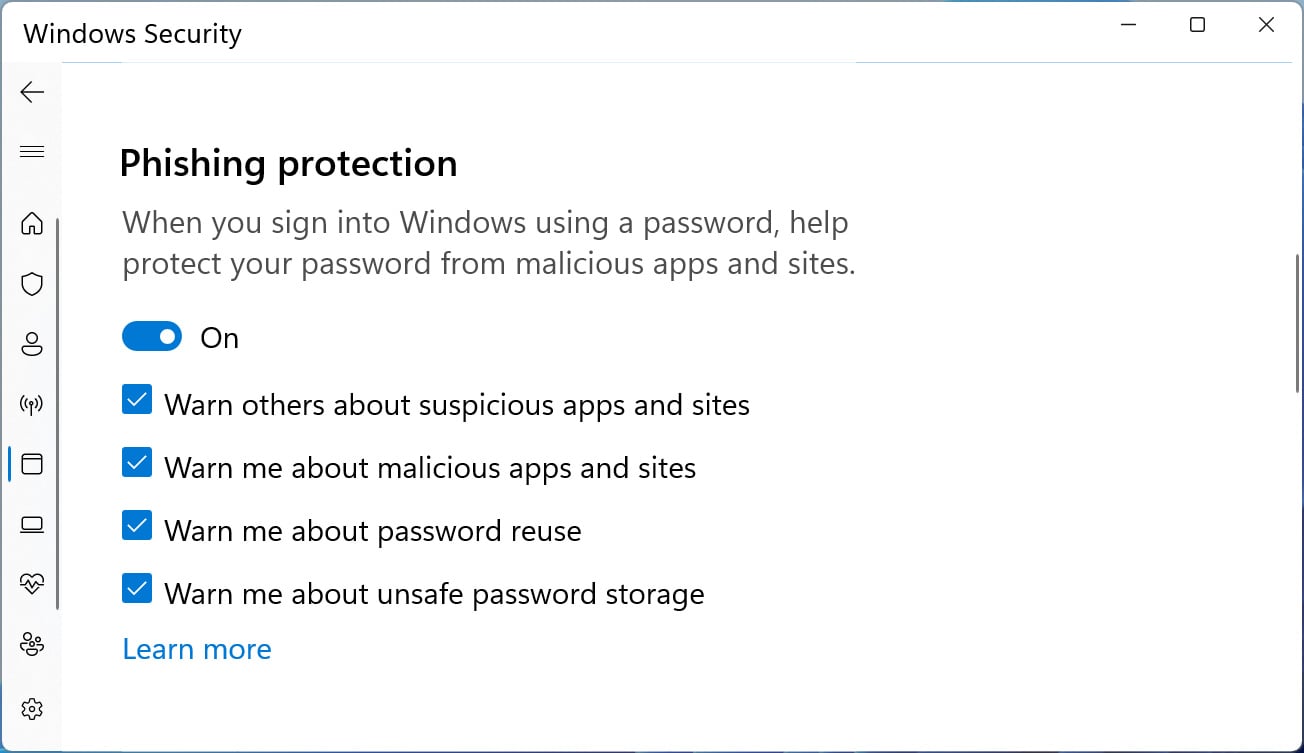
Task: Maximize the Windows Security window
Action: tap(1197, 26)
